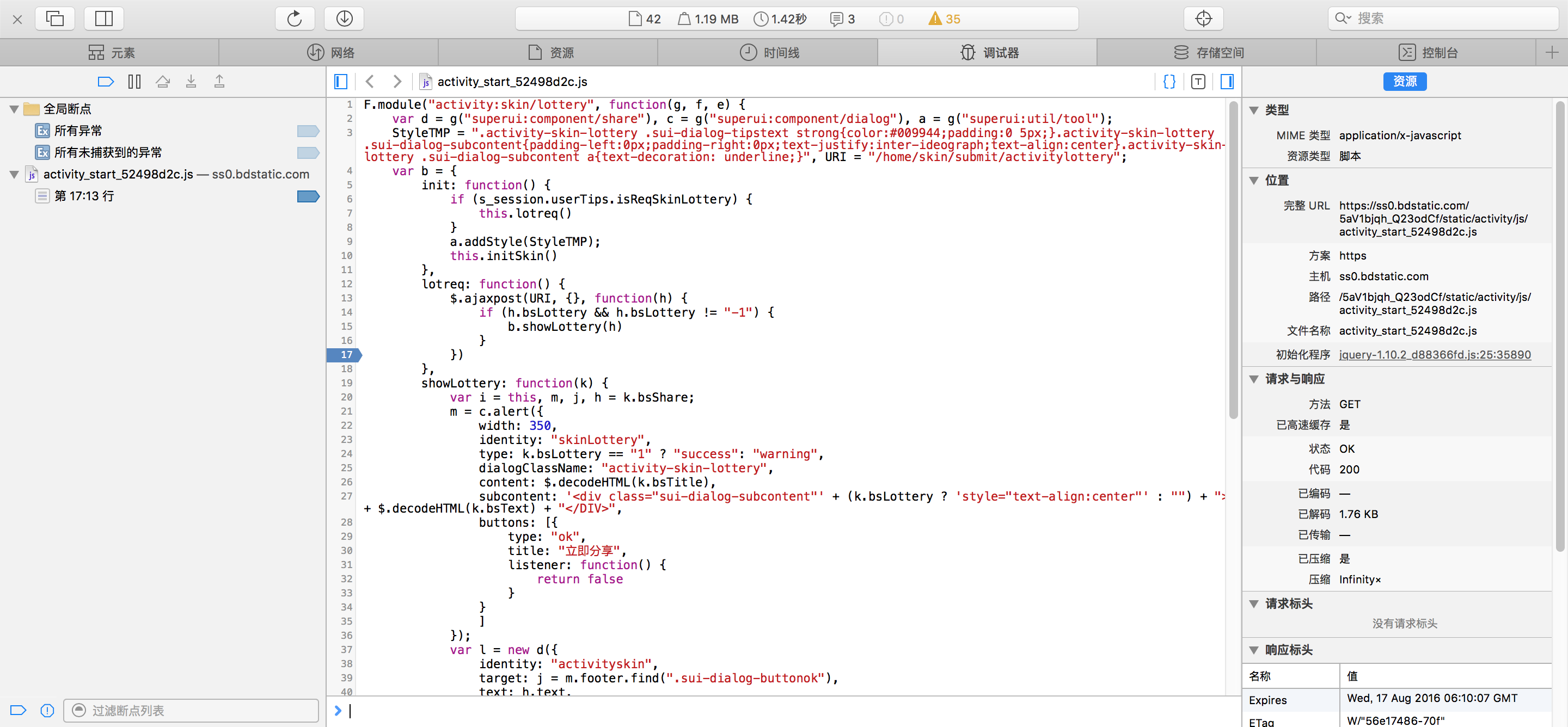Click the warnings count 35 indicator
Image resolution: width=1568 pixels, height=727 pixels.
[944, 19]
